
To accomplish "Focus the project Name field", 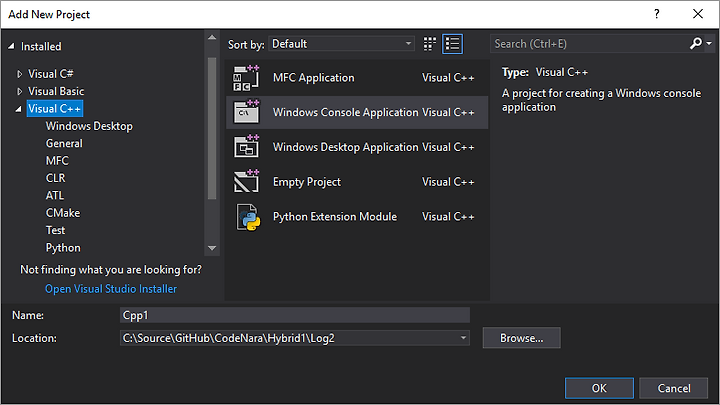I will [x=295, y=315].
